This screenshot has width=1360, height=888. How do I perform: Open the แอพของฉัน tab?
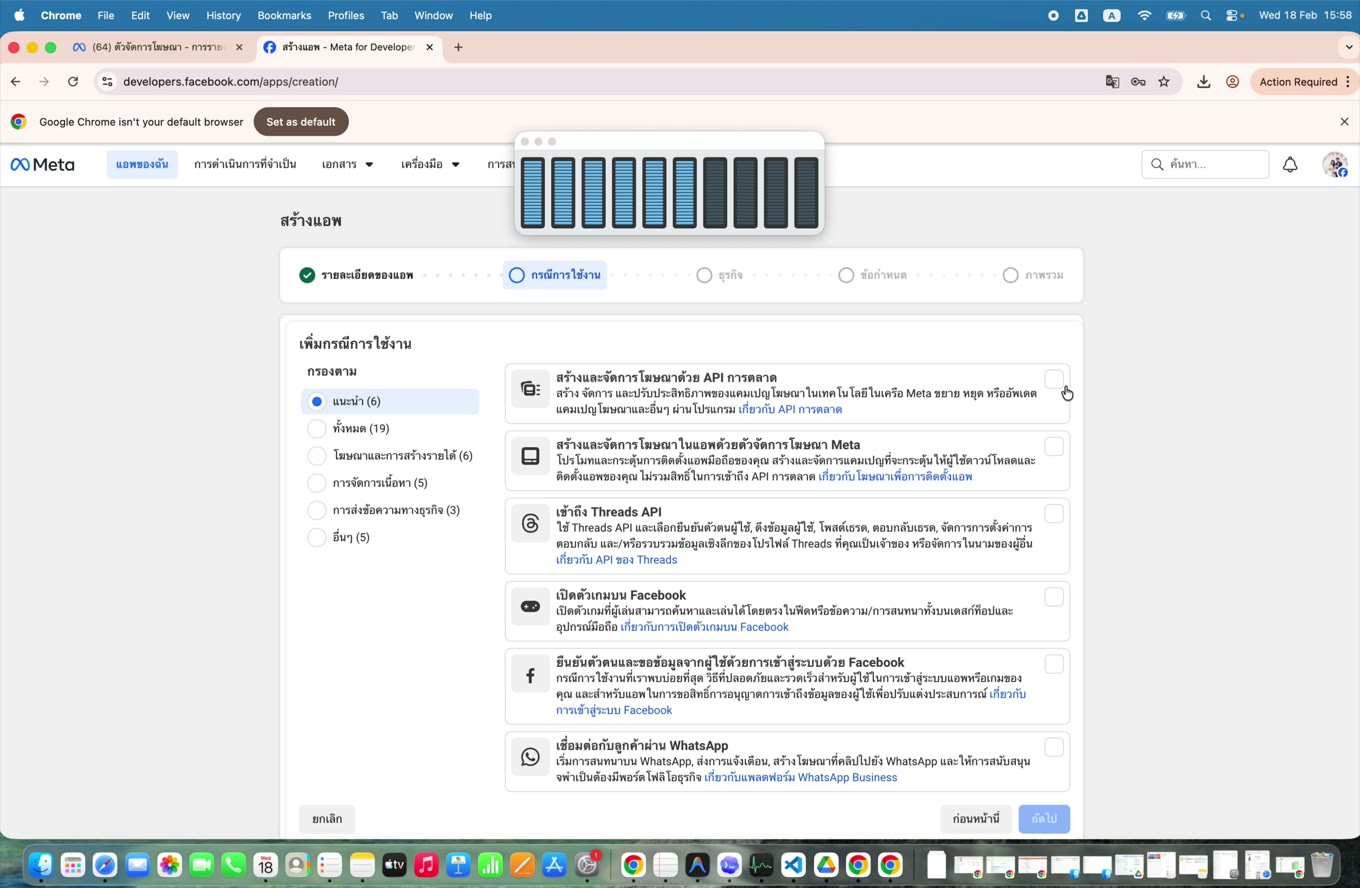(142, 164)
